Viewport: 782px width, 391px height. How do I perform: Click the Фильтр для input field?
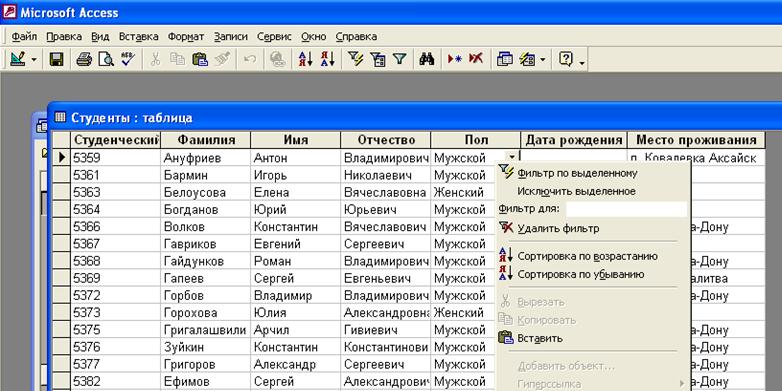click(x=626, y=209)
